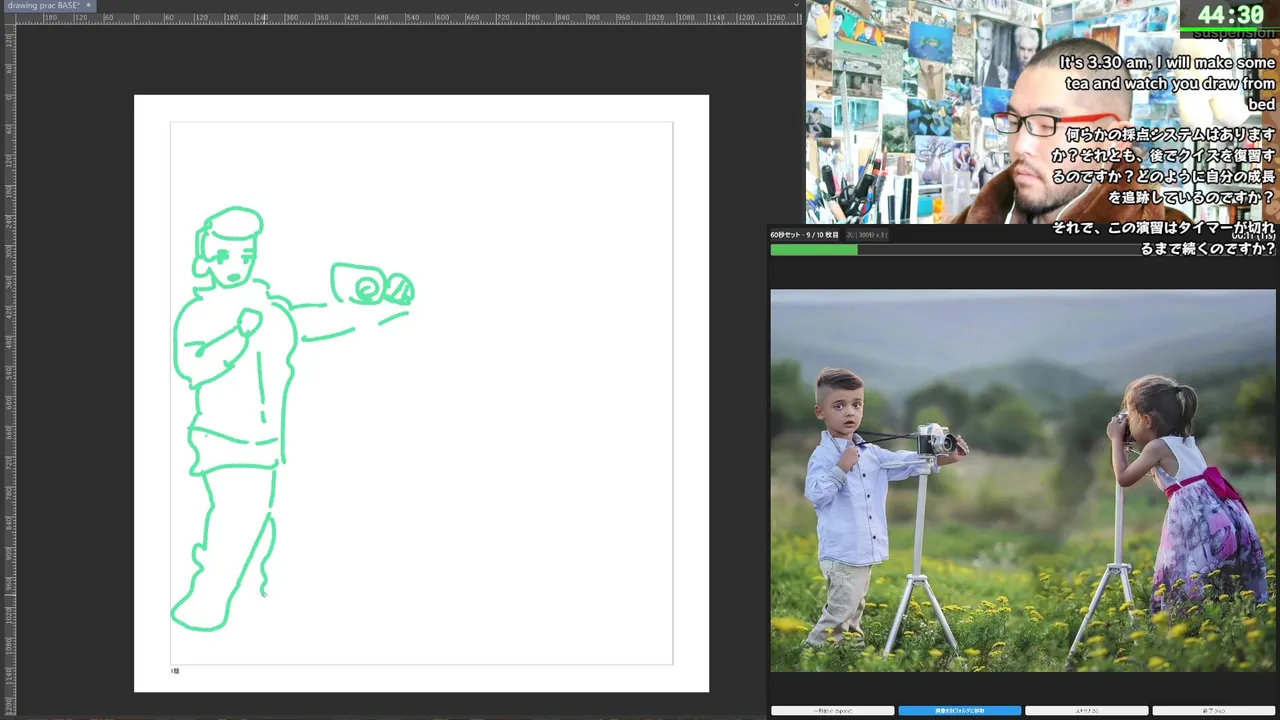Viewport: 1280px width, 720px height.
Task: Close the drawing prac BASE tab
Action: coord(88,6)
